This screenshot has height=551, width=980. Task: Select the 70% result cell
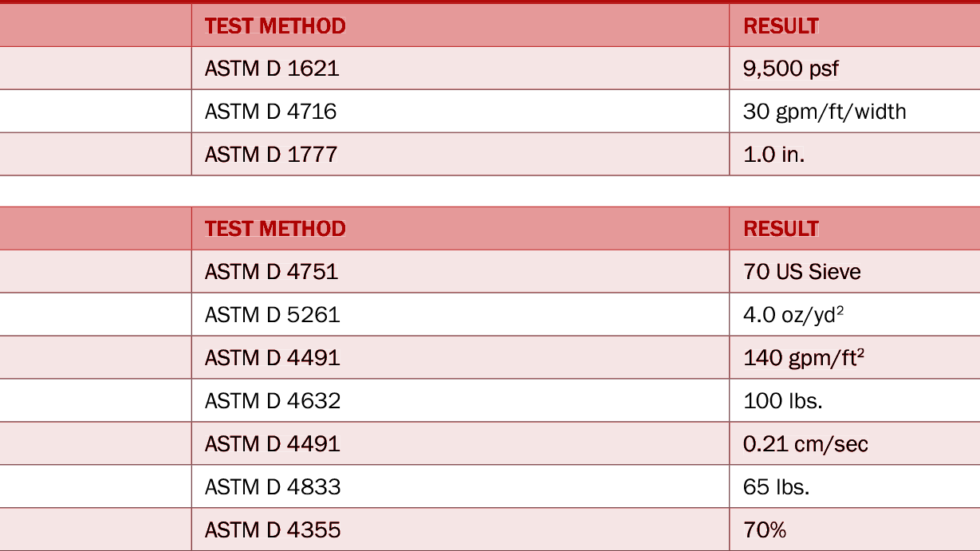[x=765, y=530]
